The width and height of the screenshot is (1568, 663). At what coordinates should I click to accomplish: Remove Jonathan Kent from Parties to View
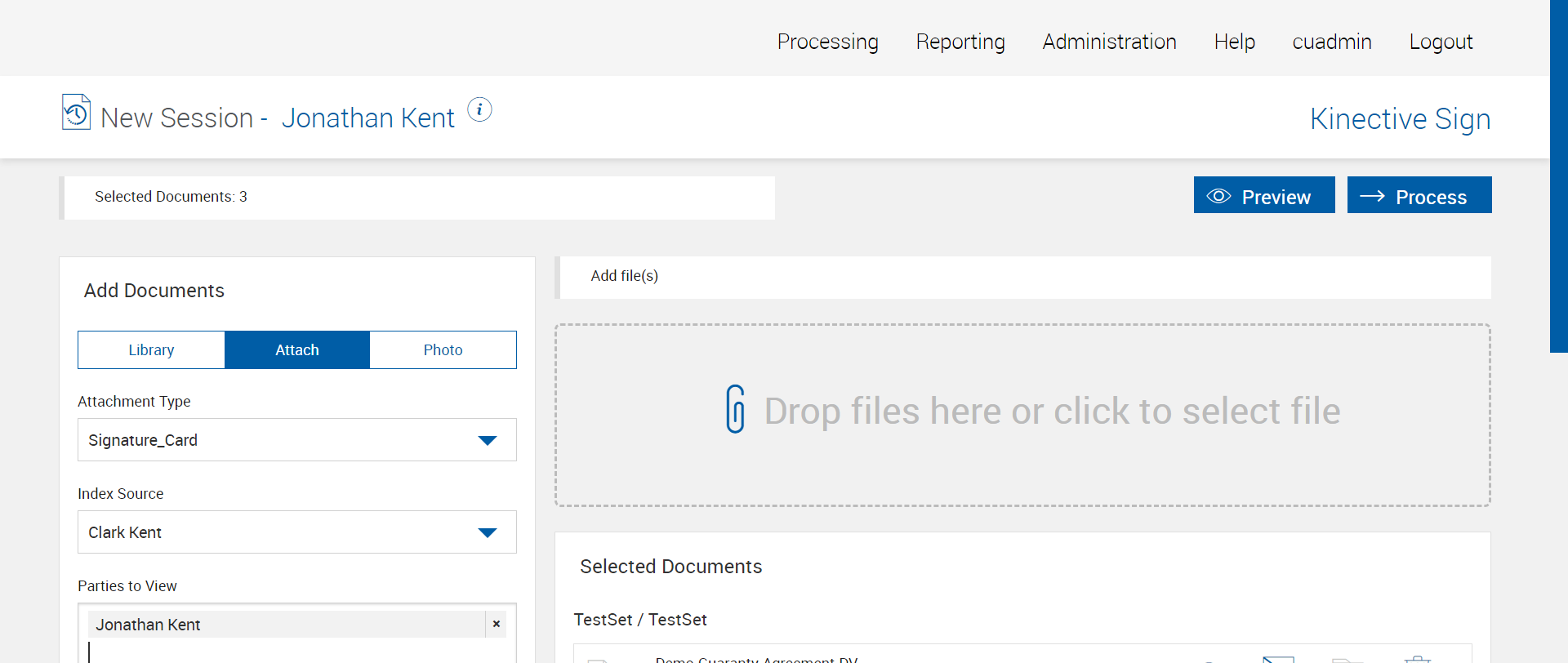pos(496,624)
